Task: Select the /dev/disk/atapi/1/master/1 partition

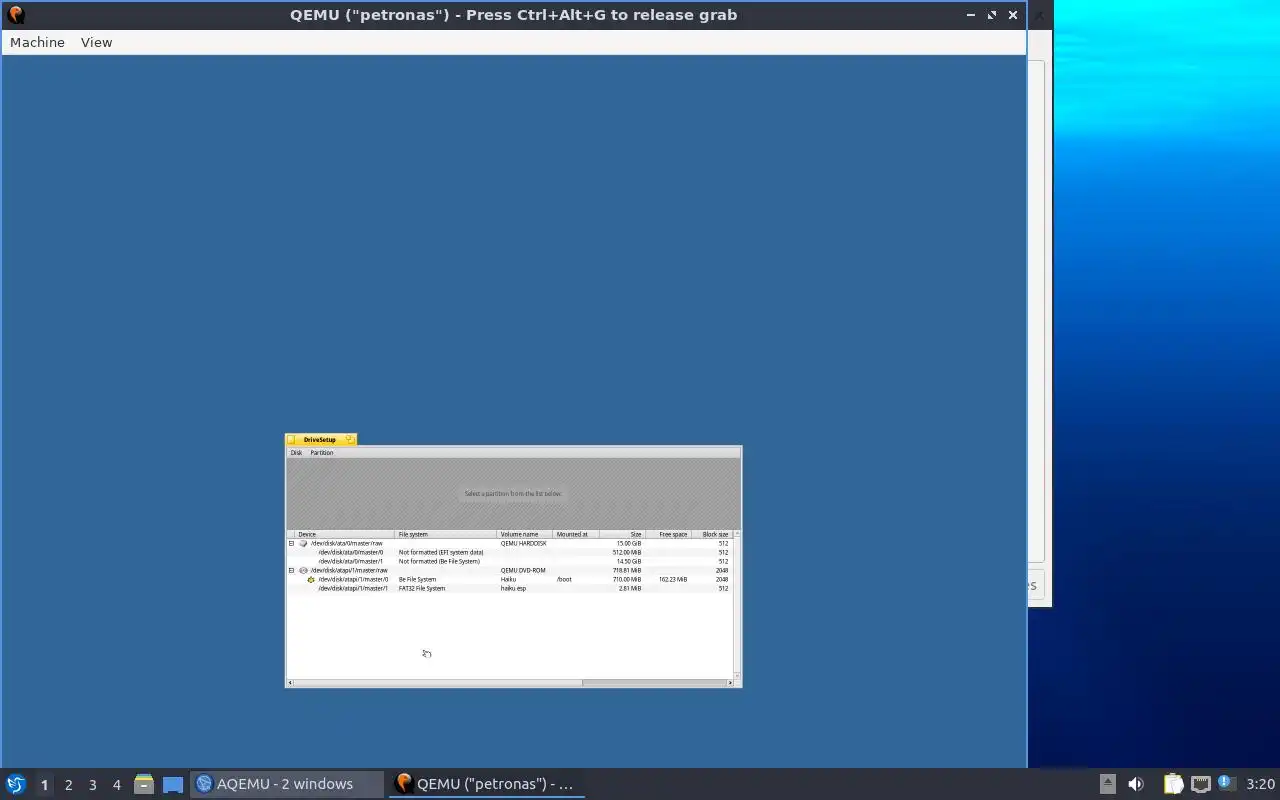Action: coord(510,588)
